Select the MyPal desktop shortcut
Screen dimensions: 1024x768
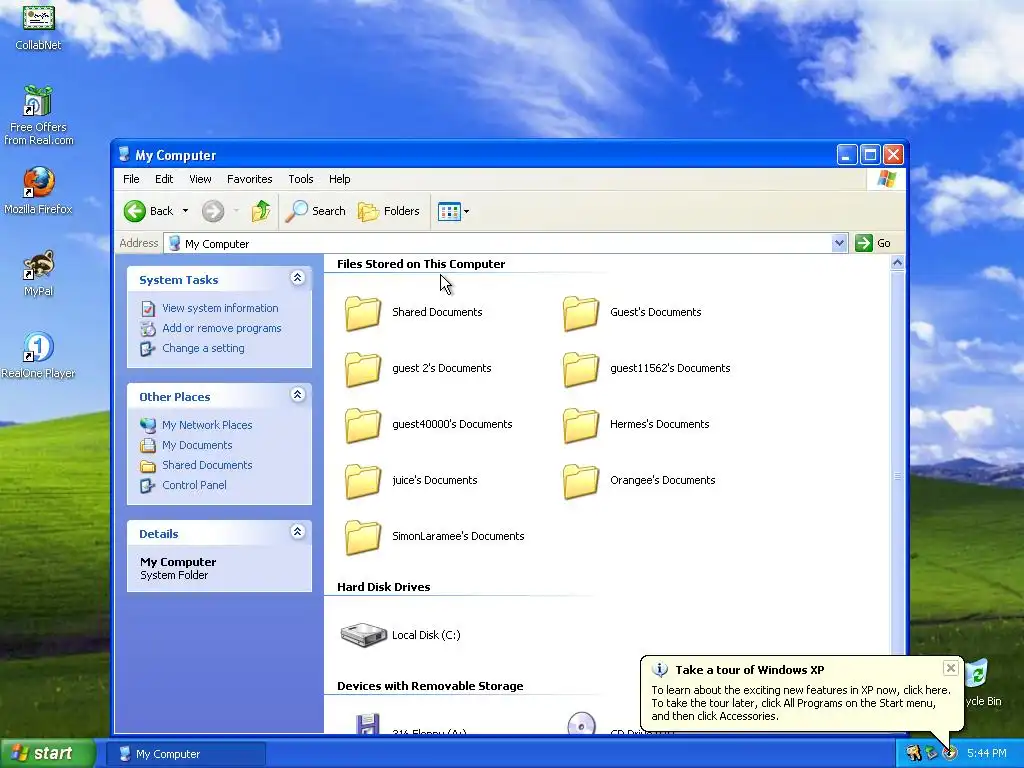point(39,265)
